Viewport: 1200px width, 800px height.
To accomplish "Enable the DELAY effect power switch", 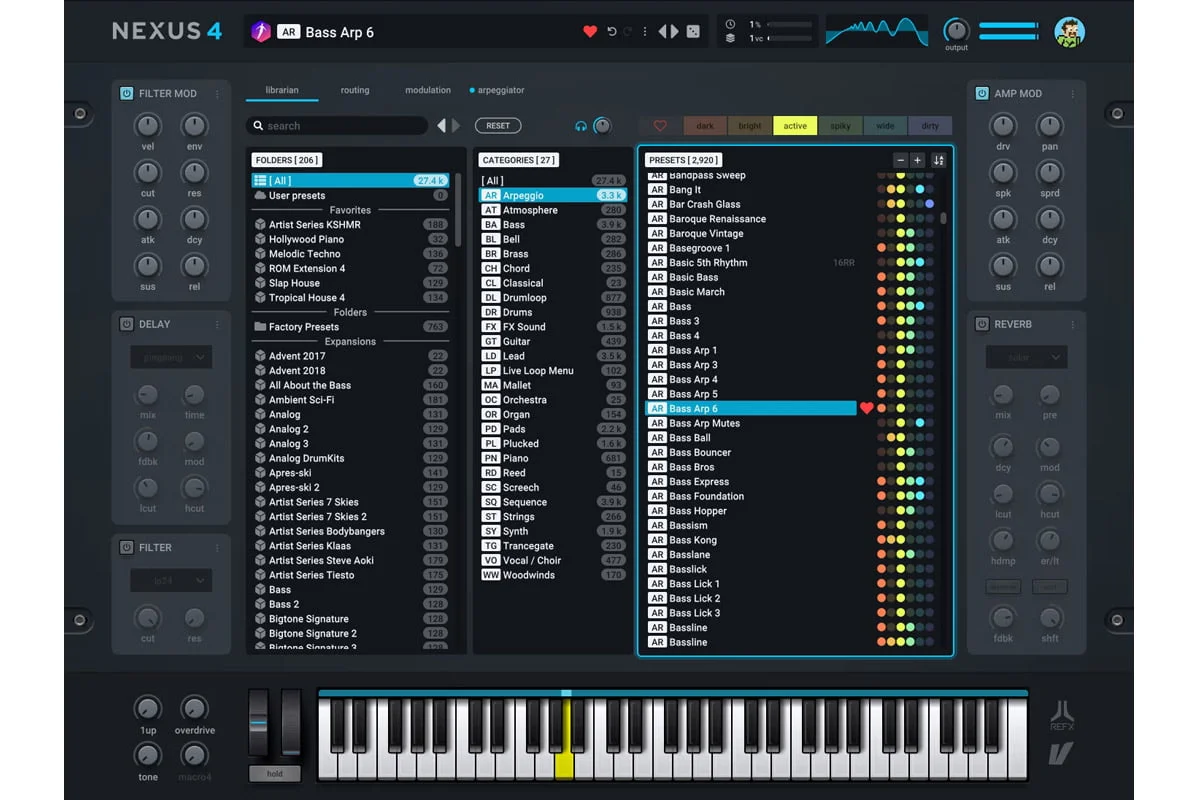I will (127, 325).
